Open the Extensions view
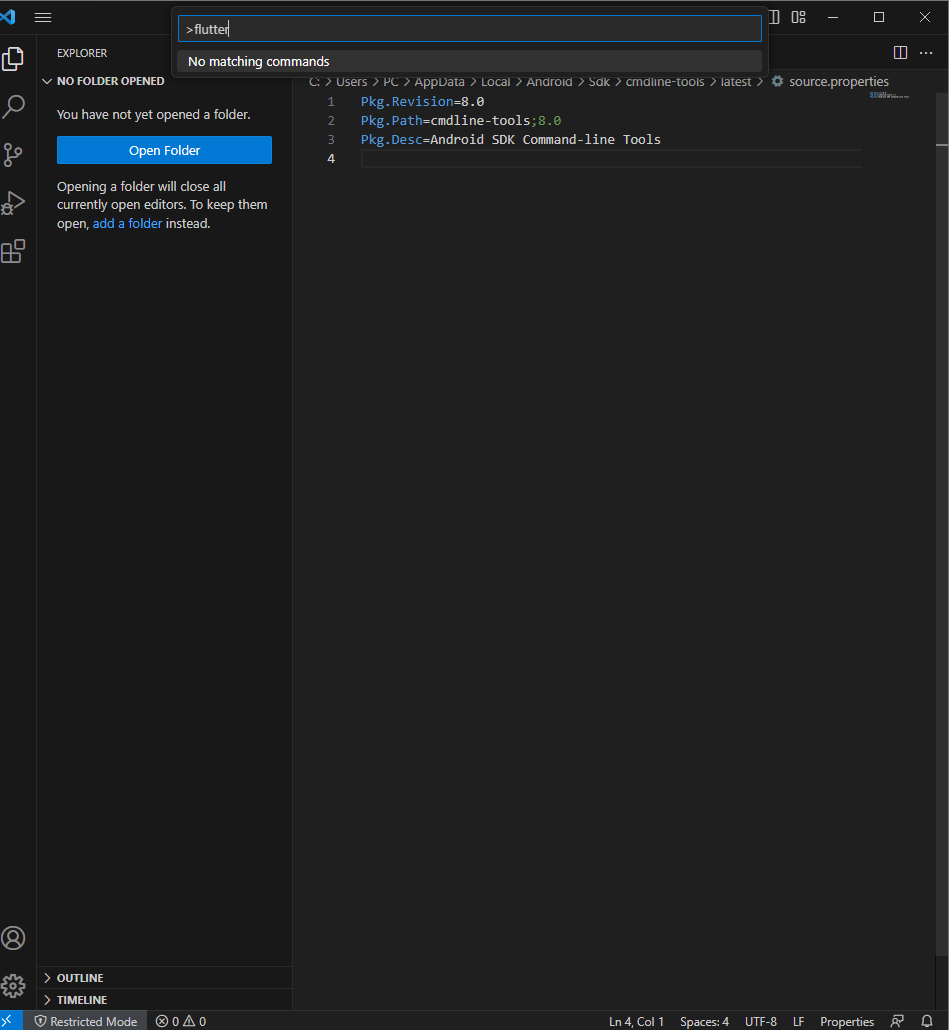 (x=13, y=251)
